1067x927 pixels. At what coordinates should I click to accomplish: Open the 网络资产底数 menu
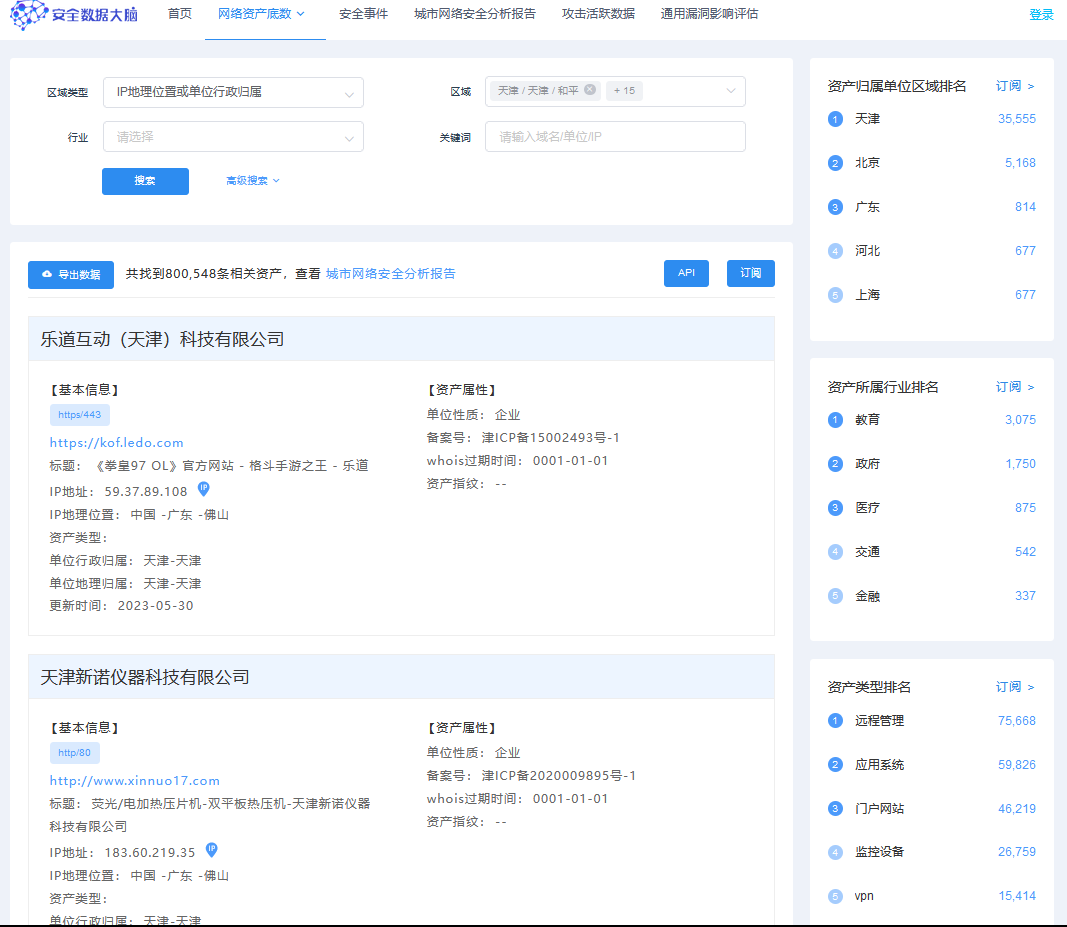click(x=258, y=15)
